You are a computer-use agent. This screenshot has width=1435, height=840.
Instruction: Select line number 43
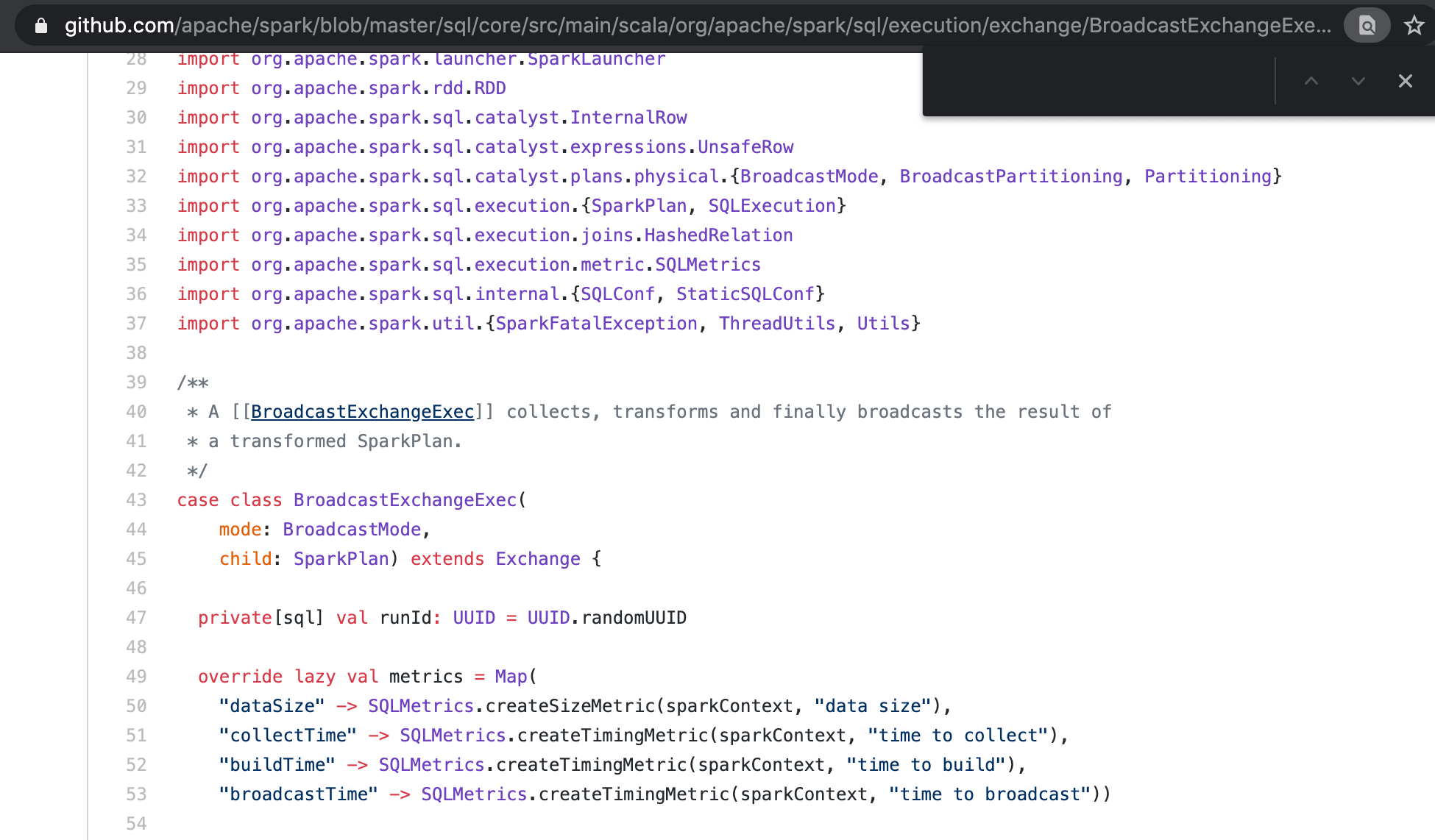(x=136, y=500)
